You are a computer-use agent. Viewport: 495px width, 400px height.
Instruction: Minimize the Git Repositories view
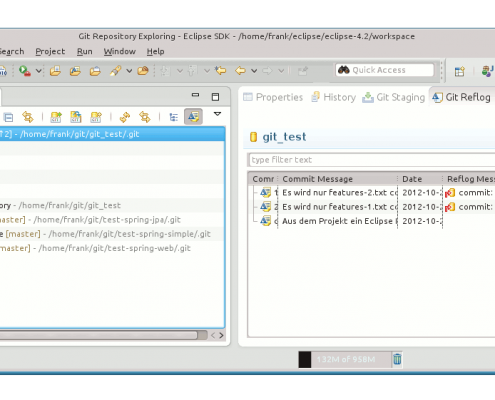coord(195,95)
